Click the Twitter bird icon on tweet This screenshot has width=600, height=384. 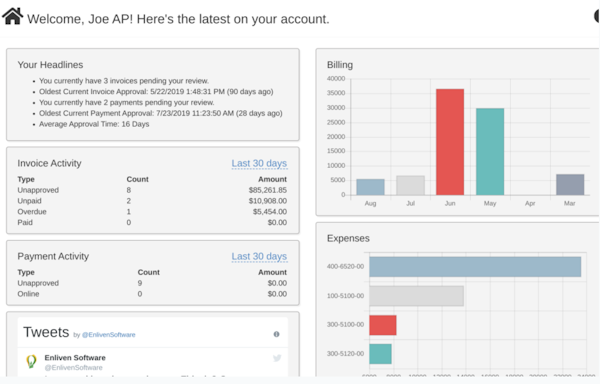coord(277,358)
